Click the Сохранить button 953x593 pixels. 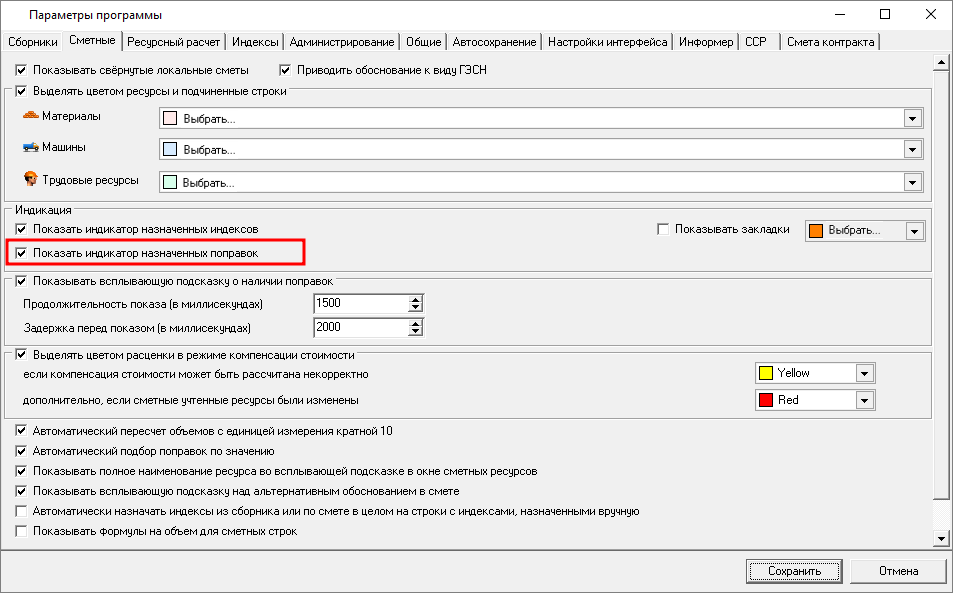pyautogui.click(x=793, y=571)
